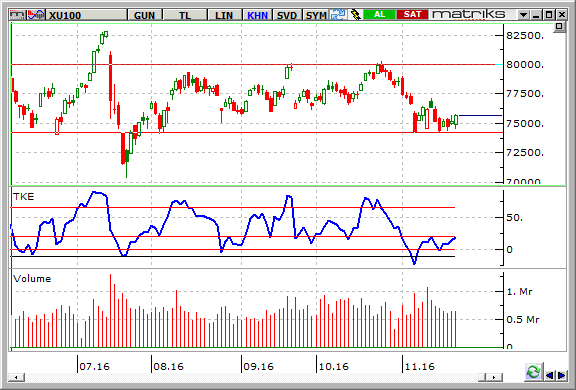Click the horizontal scrollbar thumb
Screen dimensions: 576x390
[482, 377]
